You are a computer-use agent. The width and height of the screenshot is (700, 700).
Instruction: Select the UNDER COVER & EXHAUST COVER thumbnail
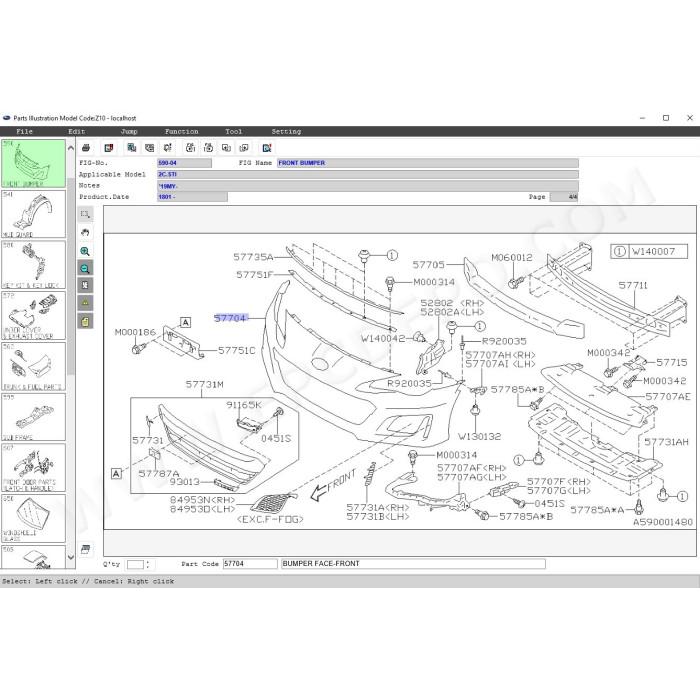pyautogui.click(x=33, y=316)
